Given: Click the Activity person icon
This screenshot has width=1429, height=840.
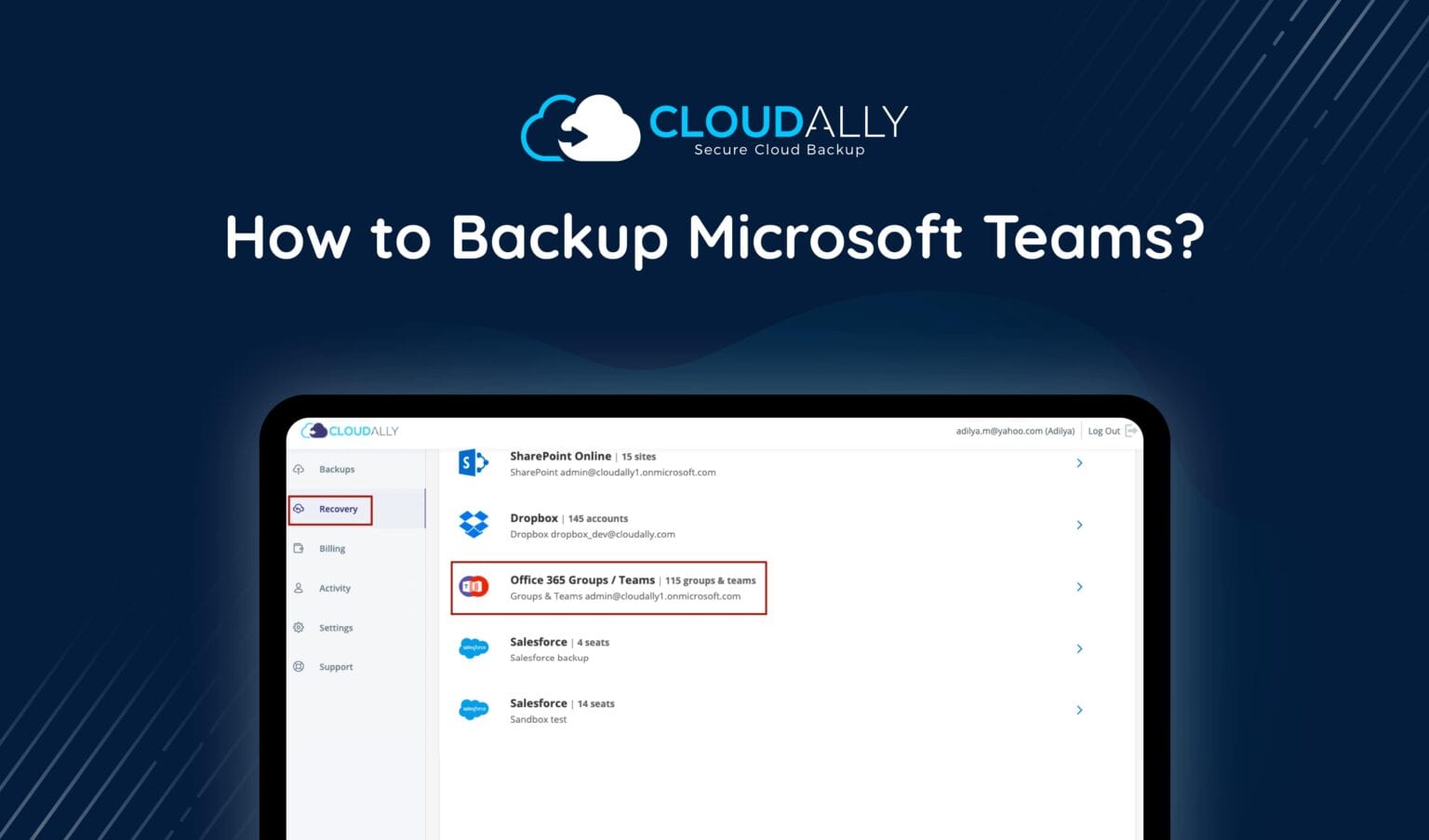Looking at the screenshot, I should [x=299, y=588].
